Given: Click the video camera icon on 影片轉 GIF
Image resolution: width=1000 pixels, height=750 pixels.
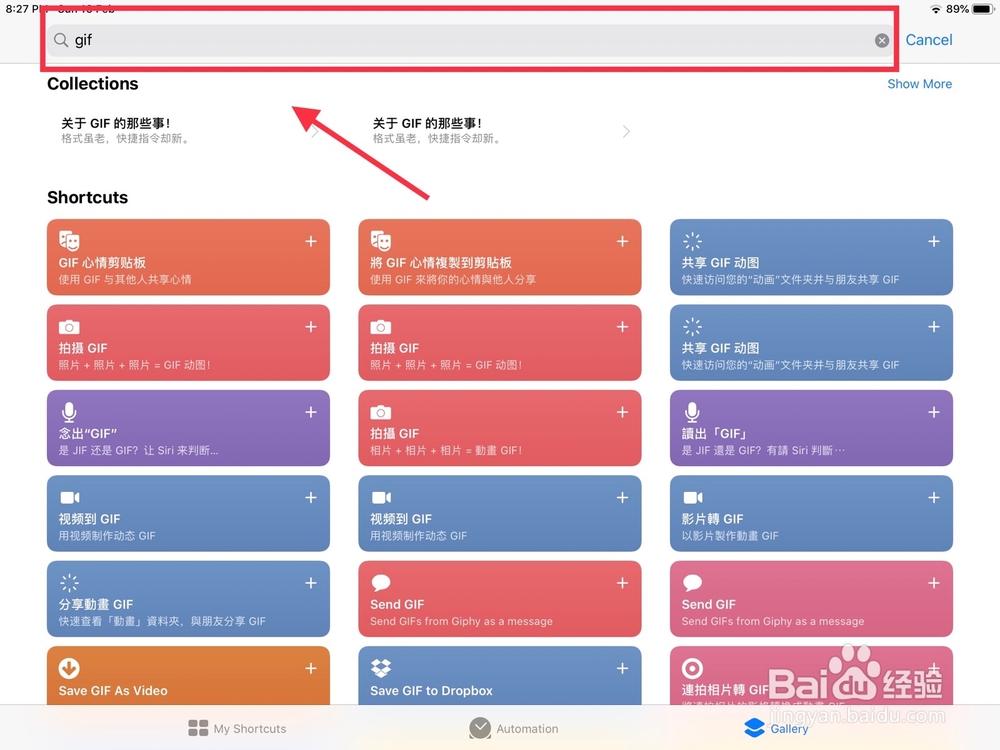Looking at the screenshot, I should (693, 497).
